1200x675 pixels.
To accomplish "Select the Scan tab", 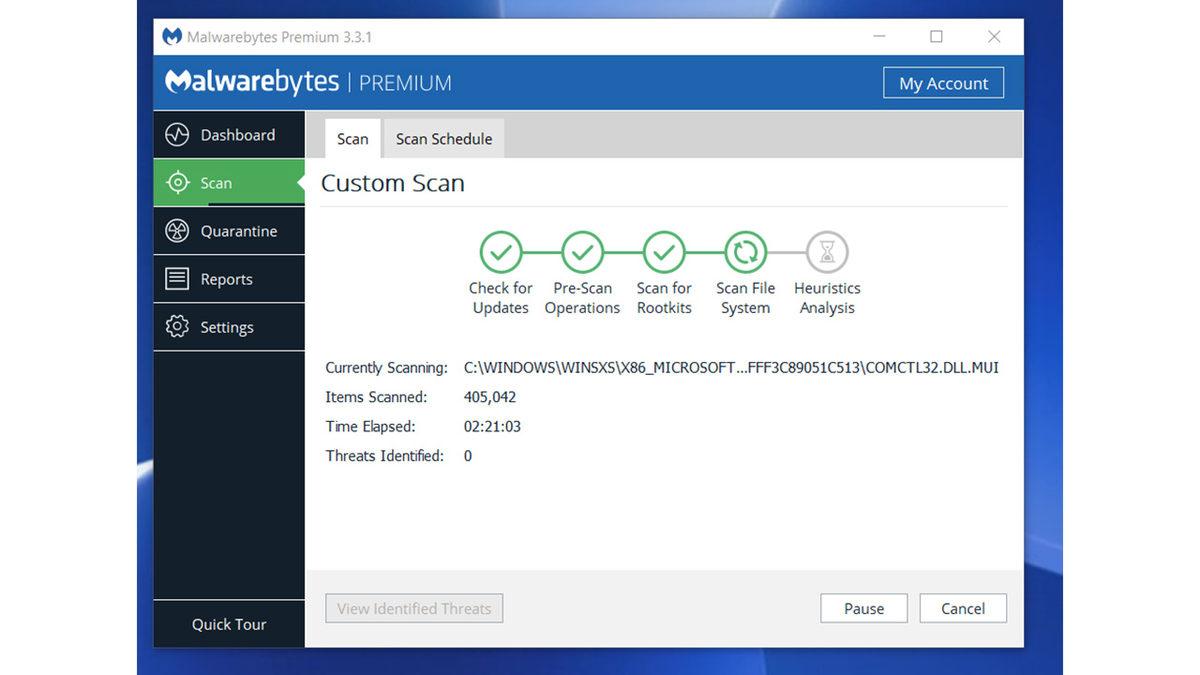I will tap(352, 138).
